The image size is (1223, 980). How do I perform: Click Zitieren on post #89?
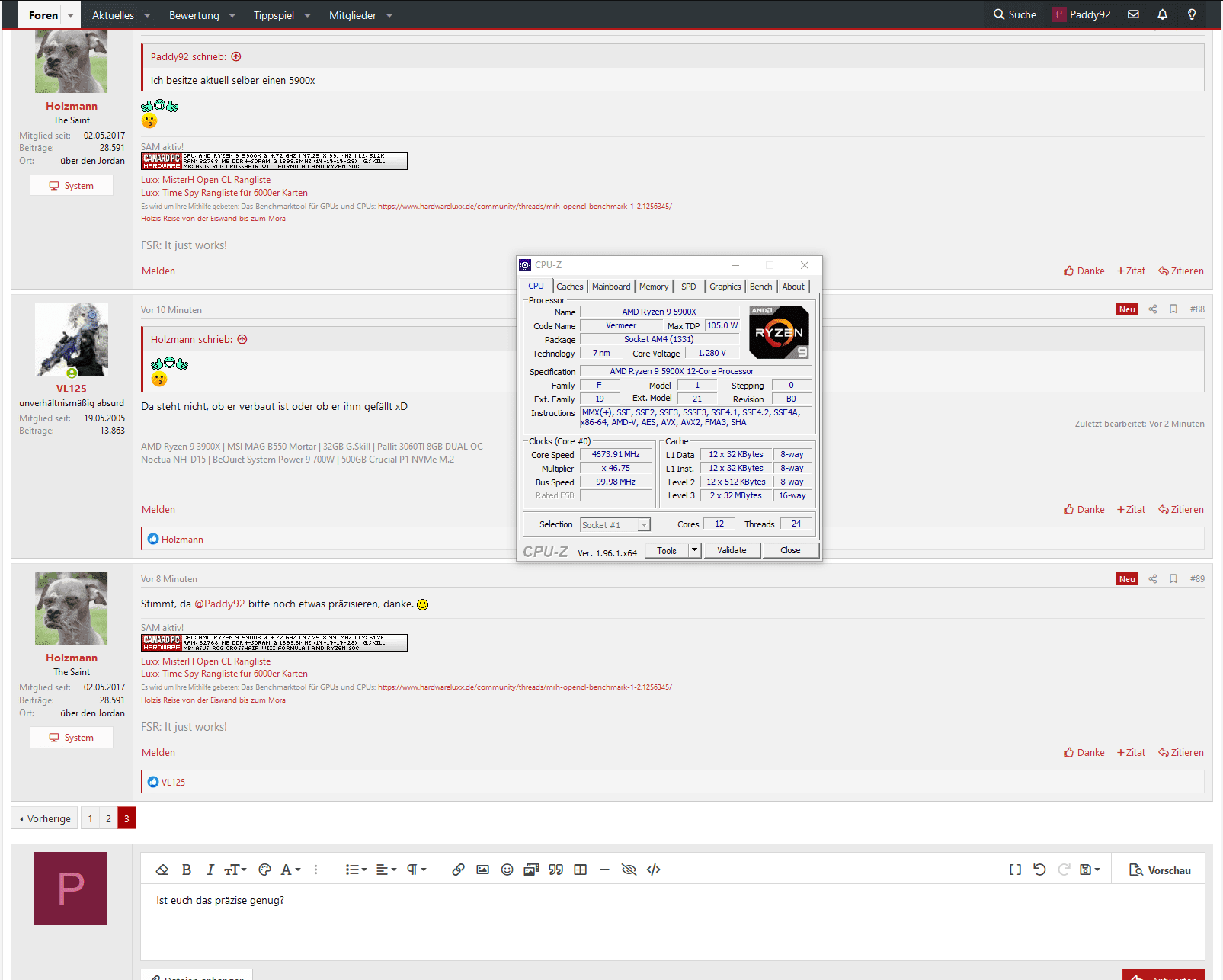pyautogui.click(x=1181, y=753)
